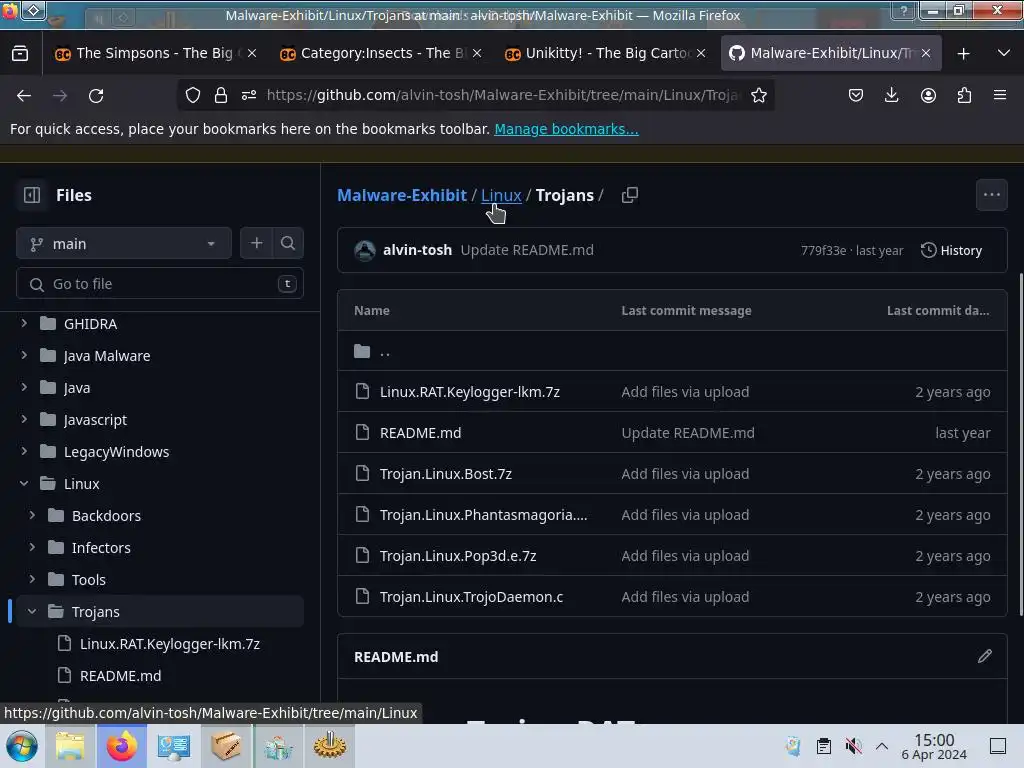
Task: Open the three-dot more options menu
Action: point(991,195)
